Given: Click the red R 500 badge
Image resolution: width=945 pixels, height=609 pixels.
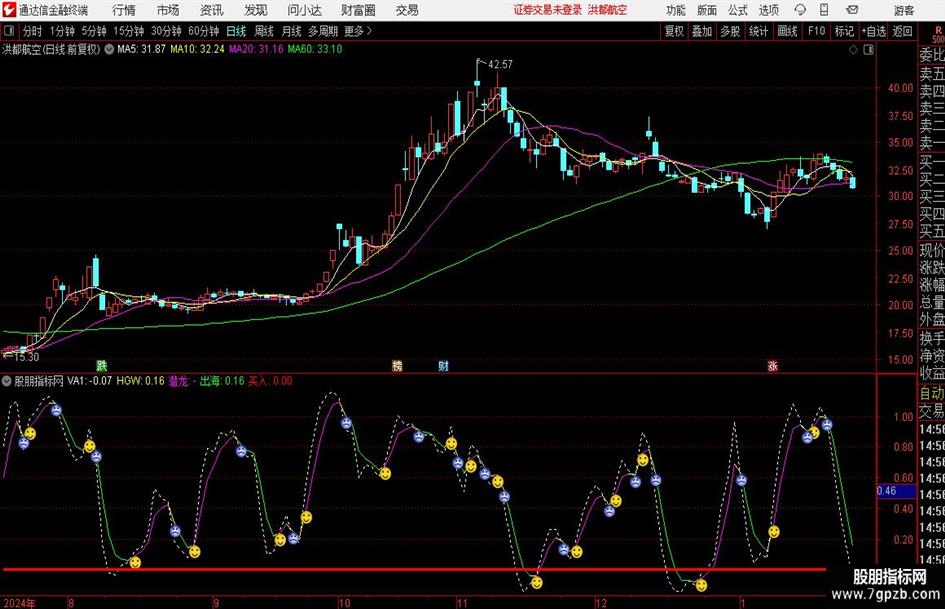Looking at the screenshot, I should [x=938, y=34].
